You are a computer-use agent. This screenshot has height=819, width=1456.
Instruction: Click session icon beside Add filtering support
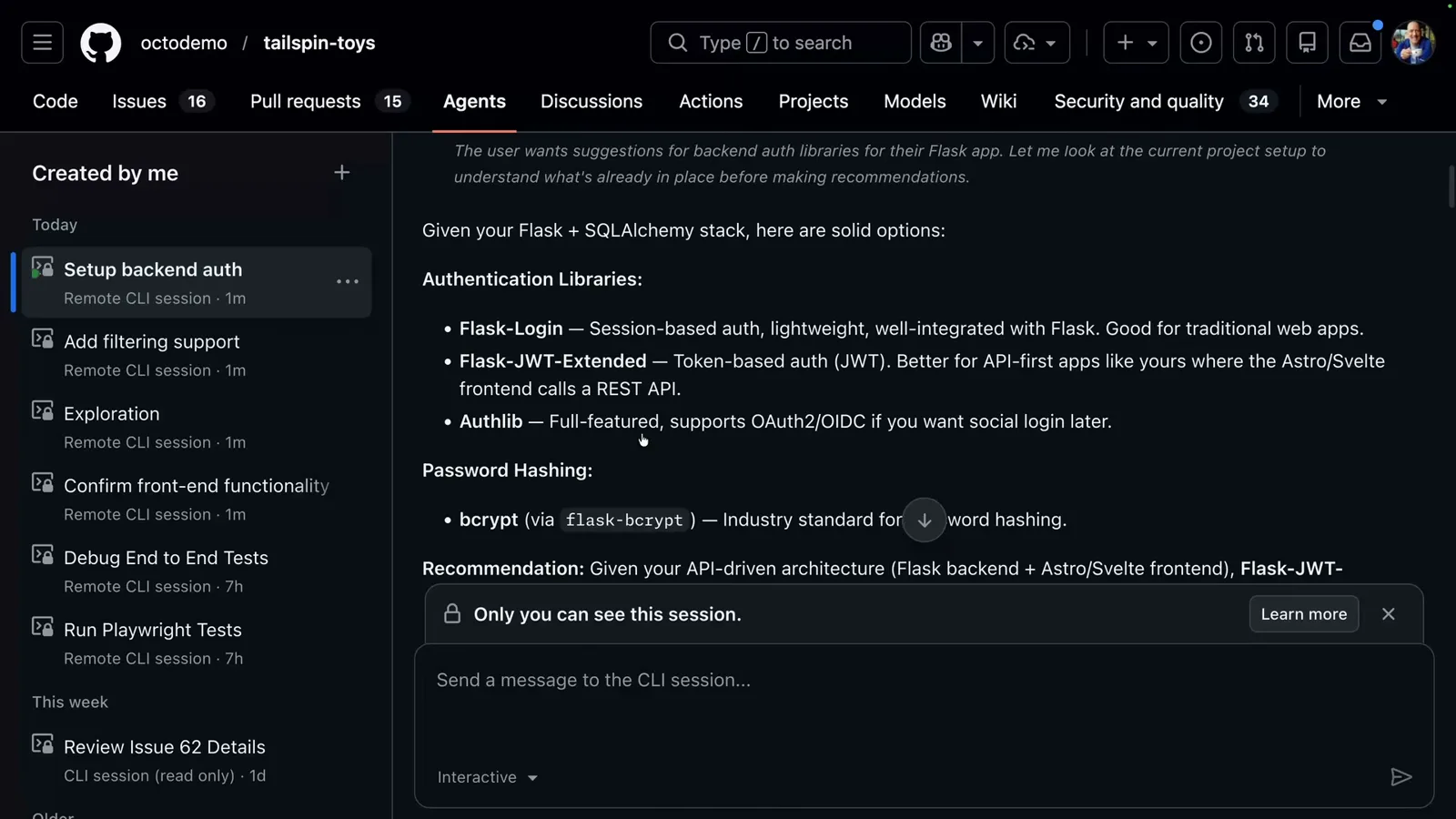click(43, 339)
